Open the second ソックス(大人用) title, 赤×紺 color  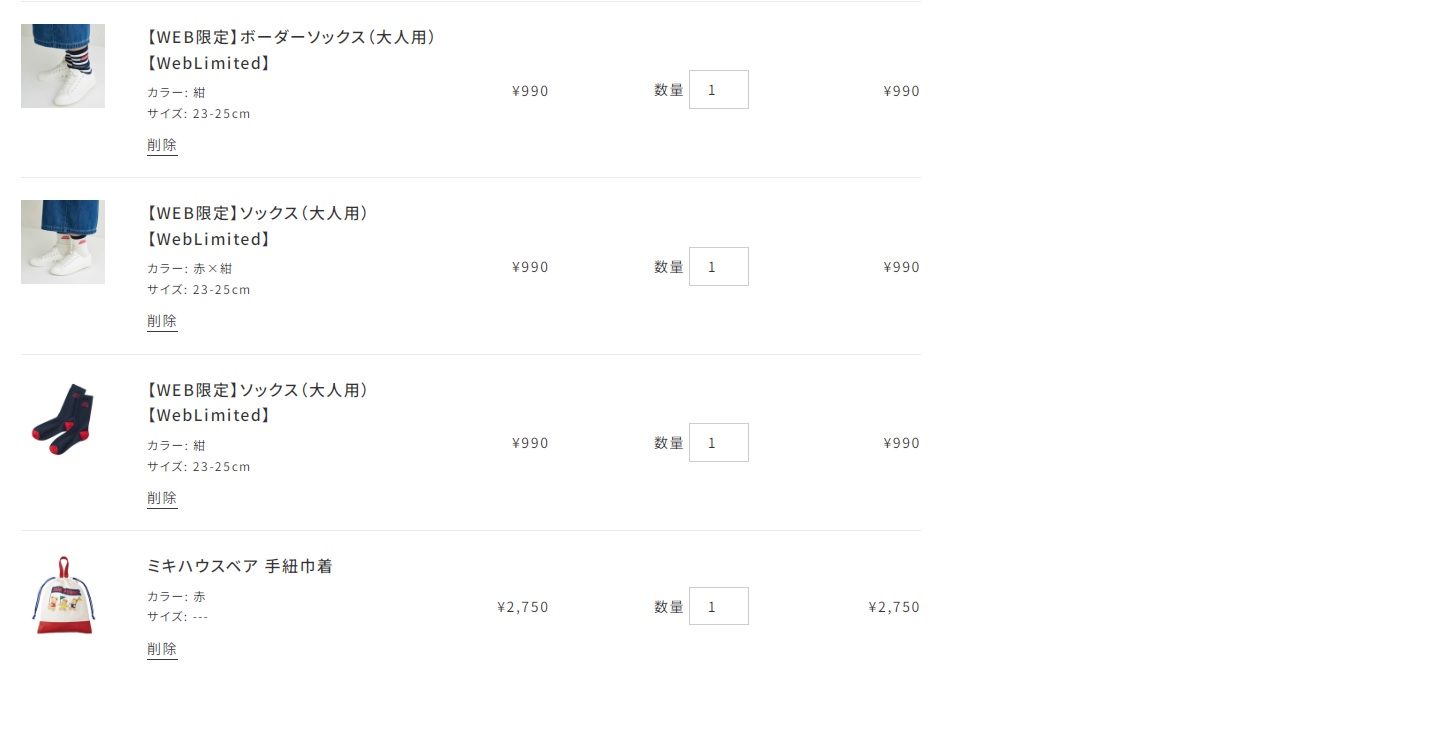(x=258, y=226)
